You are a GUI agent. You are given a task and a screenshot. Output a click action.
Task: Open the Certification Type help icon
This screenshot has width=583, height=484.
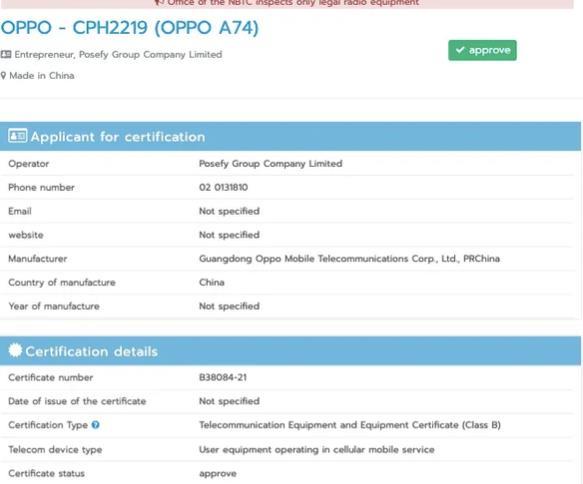96,425
